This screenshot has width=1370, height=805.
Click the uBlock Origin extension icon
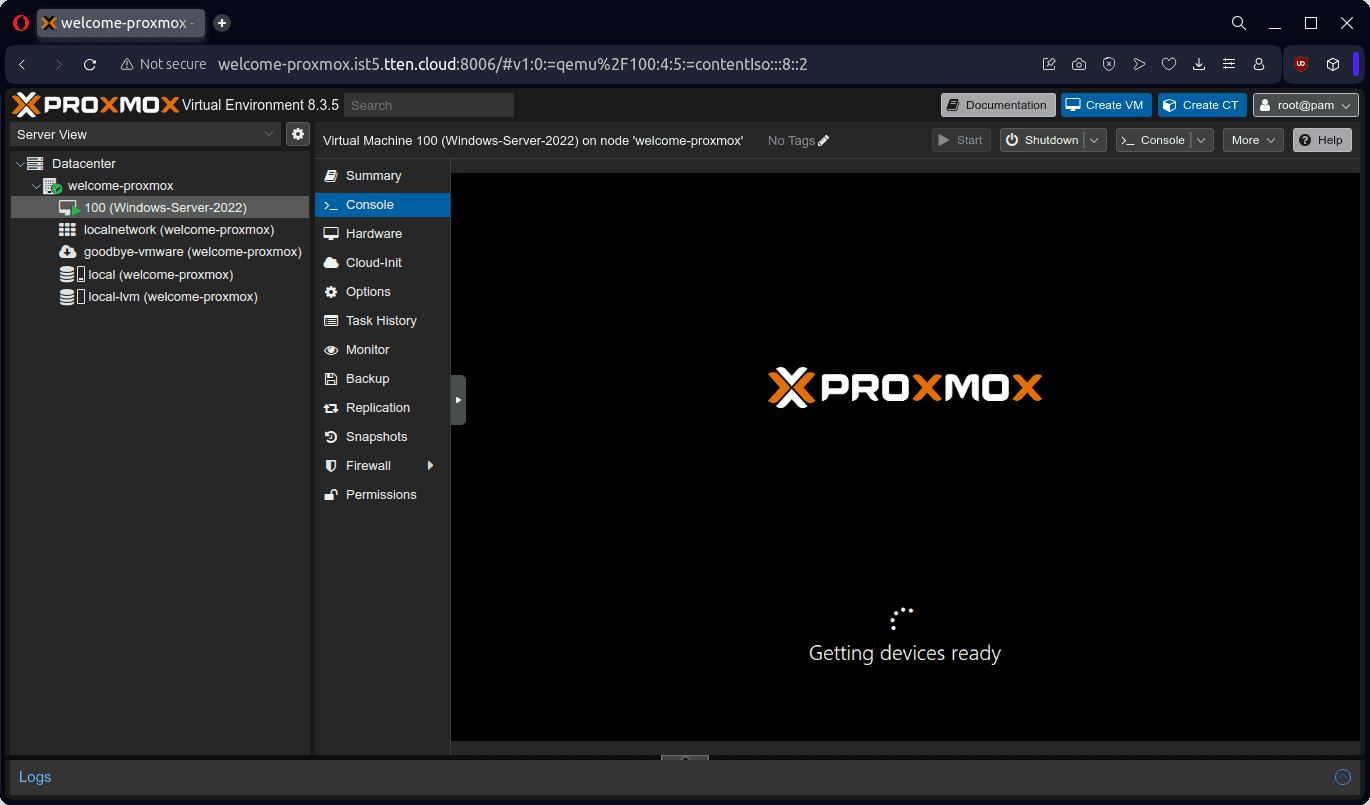pyautogui.click(x=1301, y=64)
